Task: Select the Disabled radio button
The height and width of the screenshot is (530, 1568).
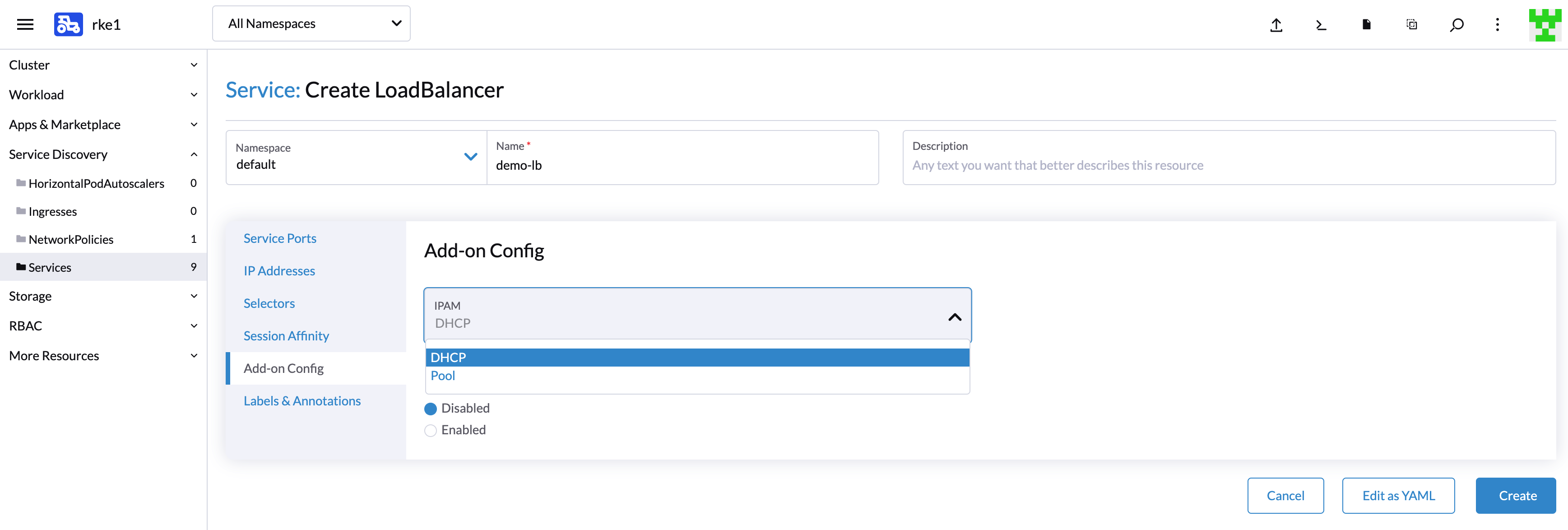Action: pyautogui.click(x=430, y=408)
